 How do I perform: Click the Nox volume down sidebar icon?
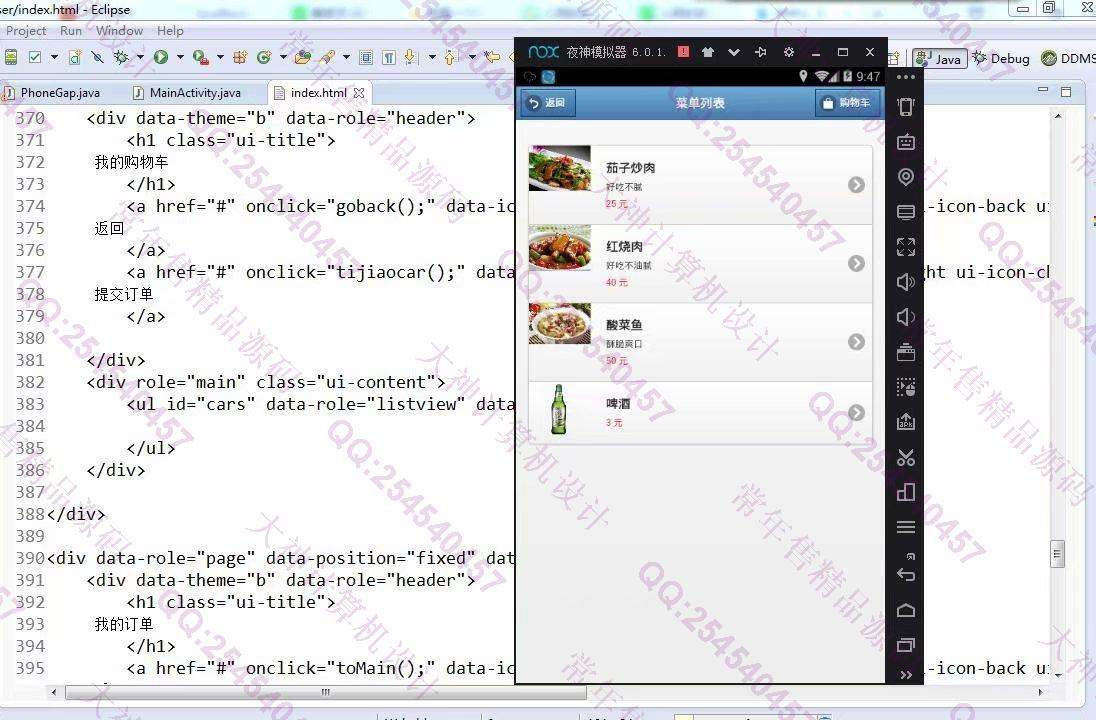(x=906, y=317)
